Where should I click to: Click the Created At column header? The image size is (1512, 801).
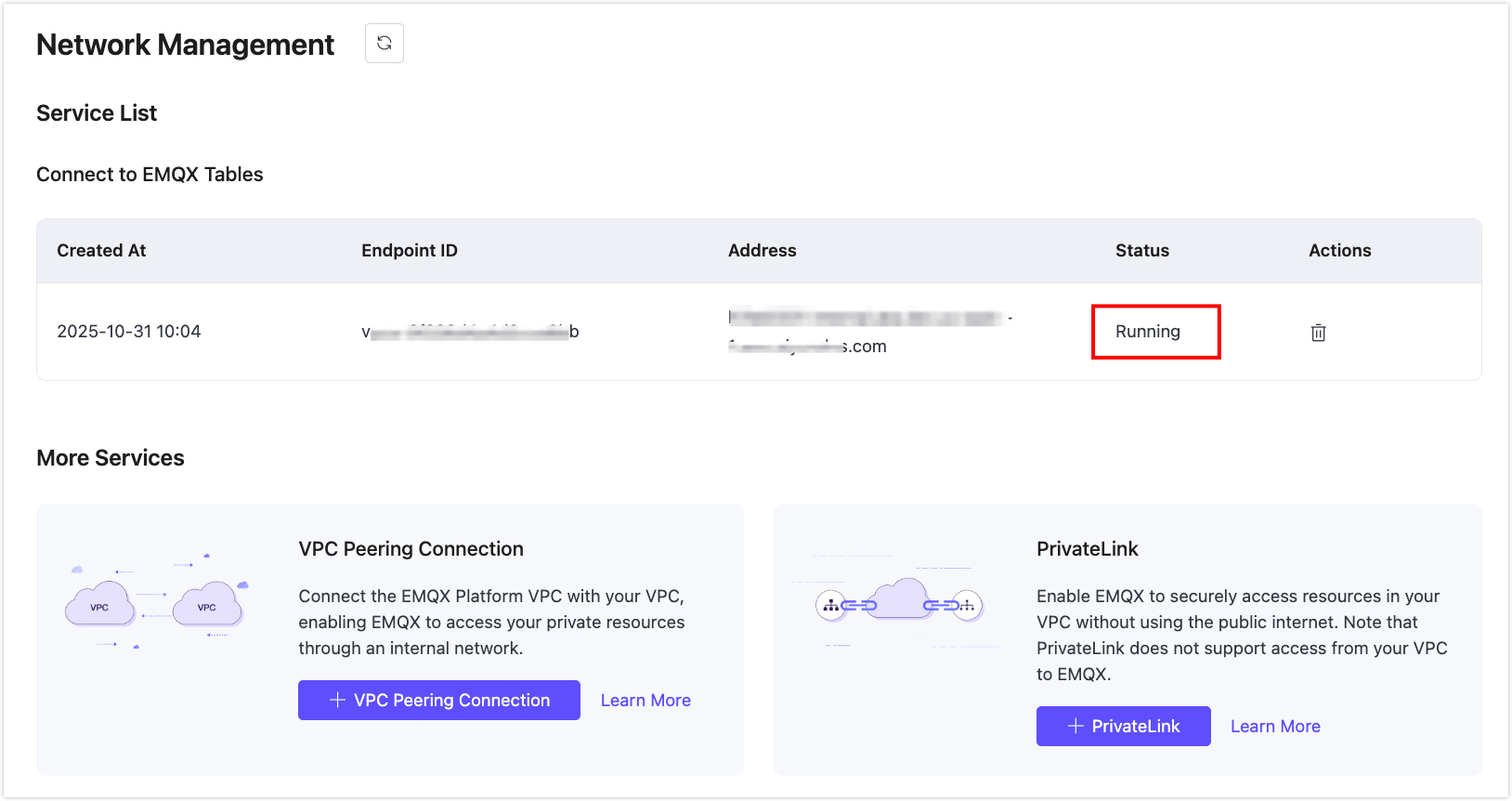click(101, 251)
